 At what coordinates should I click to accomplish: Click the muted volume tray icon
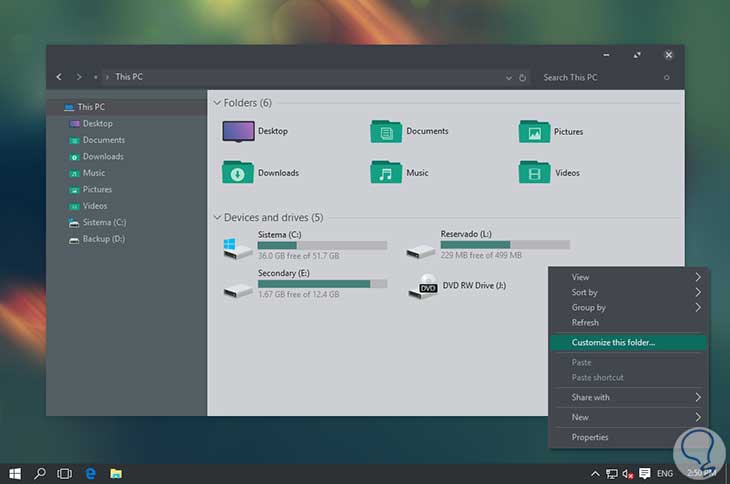tap(628, 474)
